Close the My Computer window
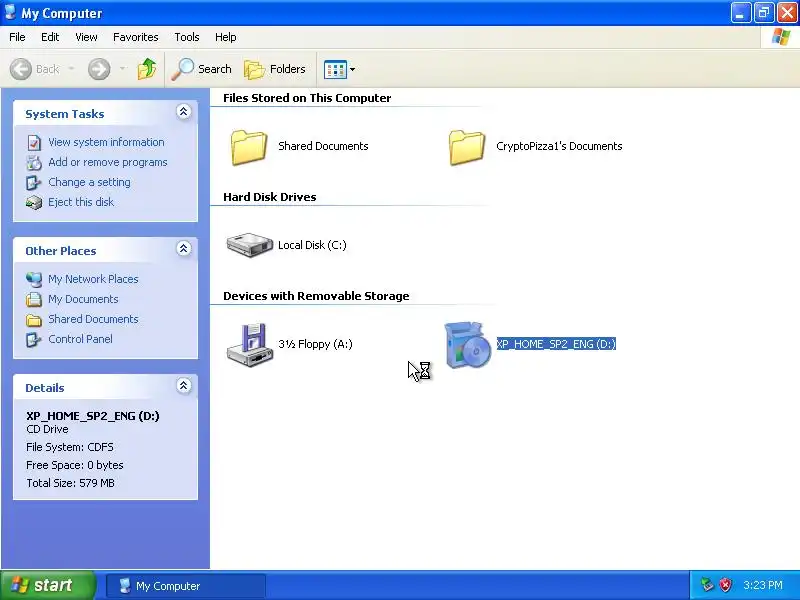 point(787,13)
